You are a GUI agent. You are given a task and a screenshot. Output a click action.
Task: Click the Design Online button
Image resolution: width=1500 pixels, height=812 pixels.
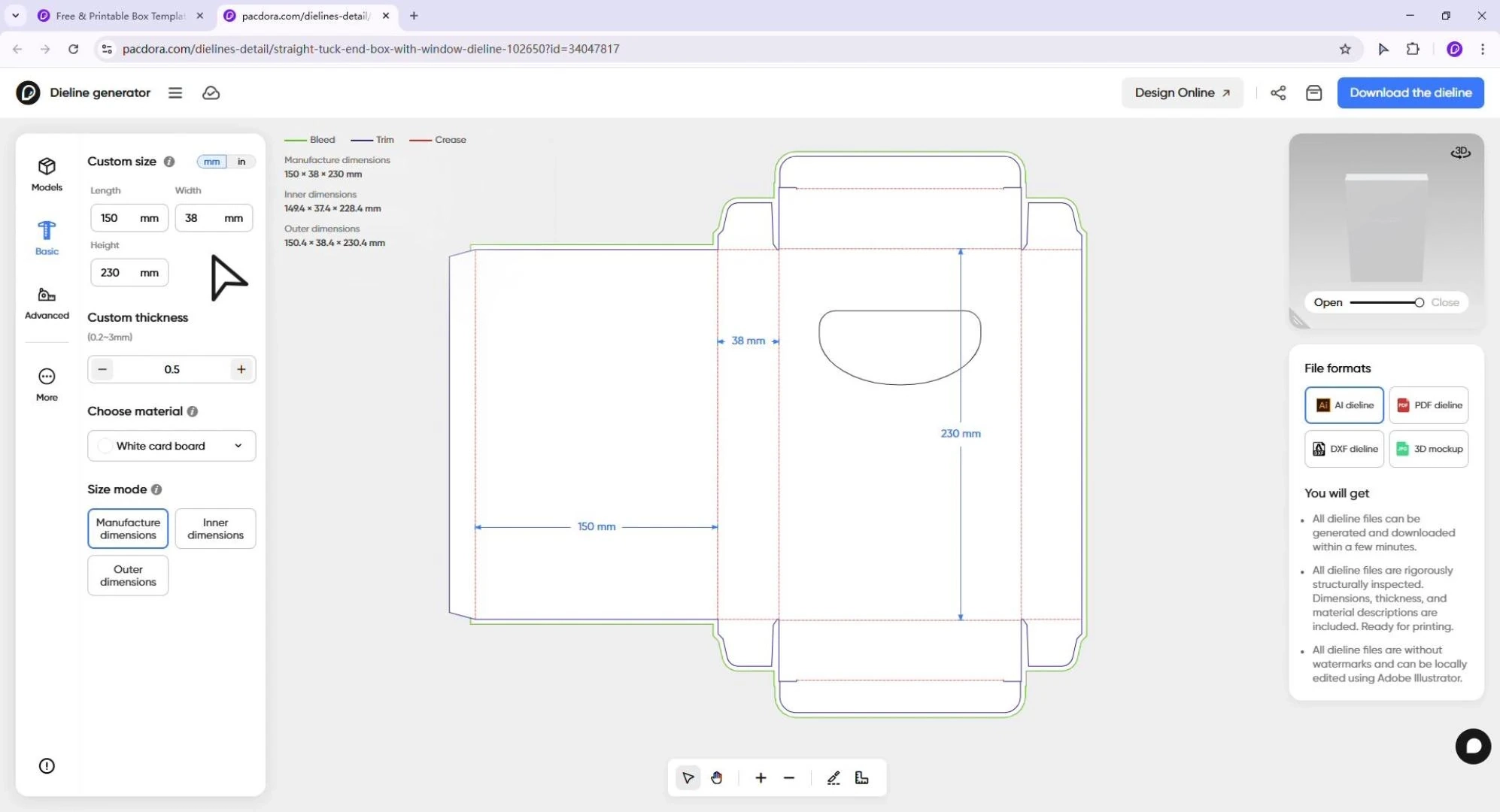coord(1183,92)
